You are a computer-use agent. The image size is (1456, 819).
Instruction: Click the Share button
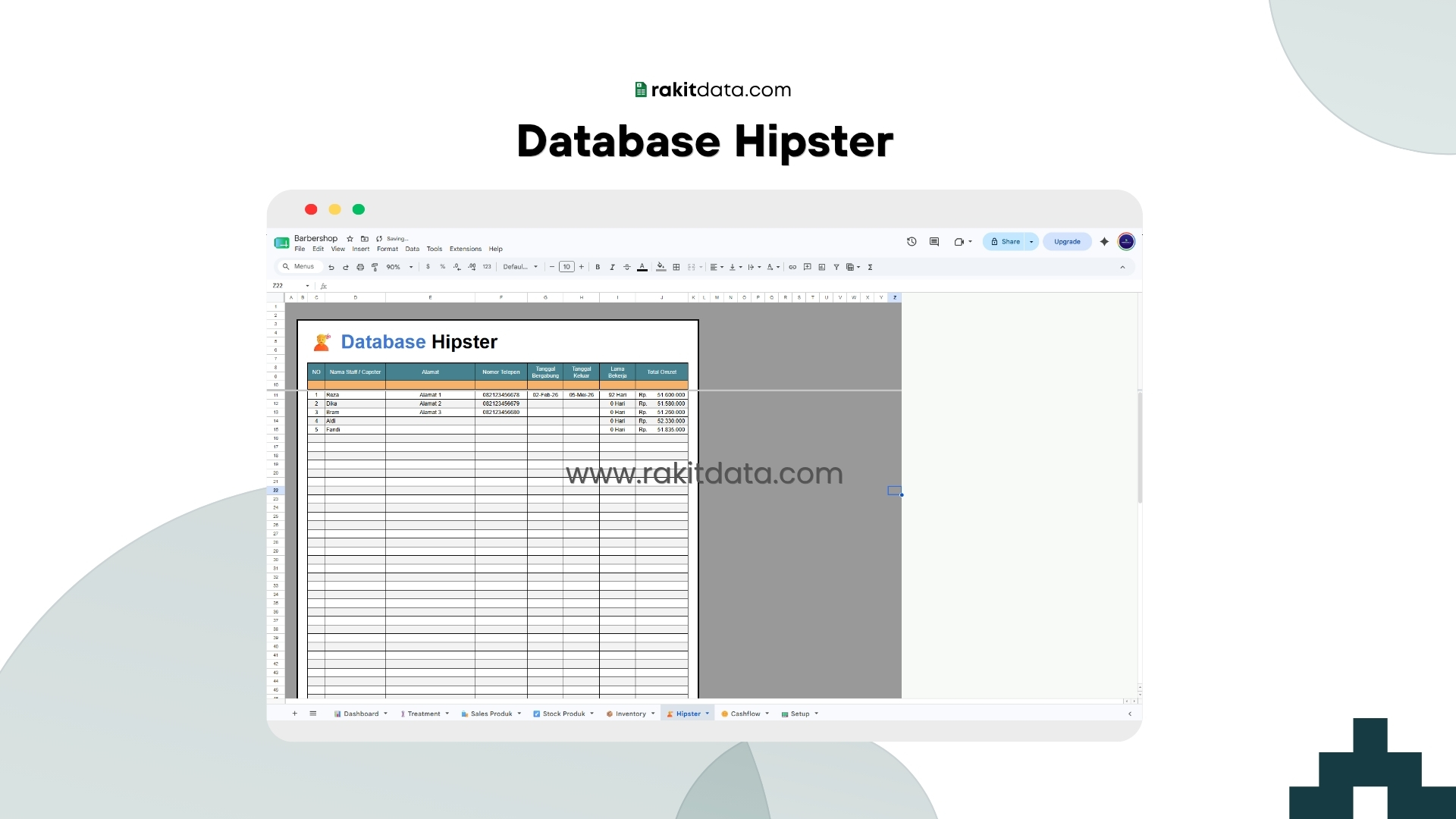[1004, 242]
